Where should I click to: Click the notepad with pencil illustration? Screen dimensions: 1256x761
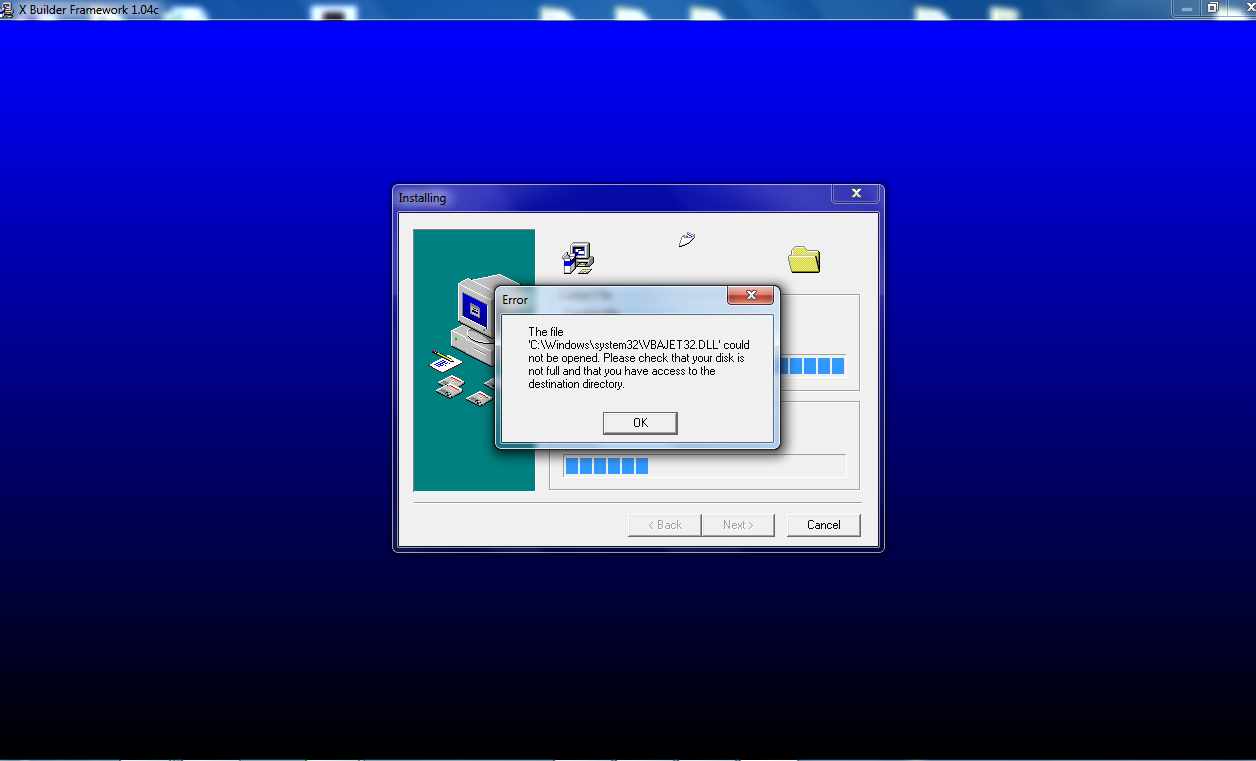(x=443, y=360)
